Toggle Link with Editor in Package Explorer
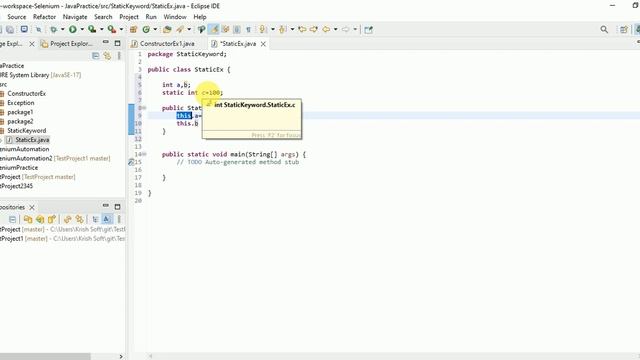 pyautogui.click(x=107, y=56)
